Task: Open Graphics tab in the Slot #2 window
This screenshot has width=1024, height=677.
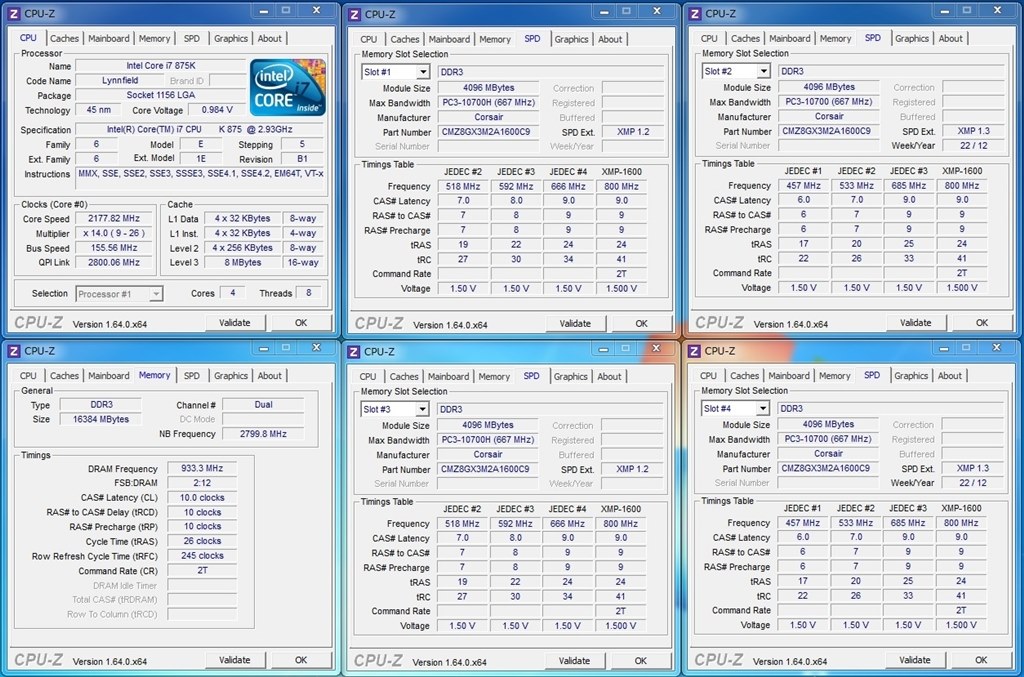Action: [x=912, y=39]
